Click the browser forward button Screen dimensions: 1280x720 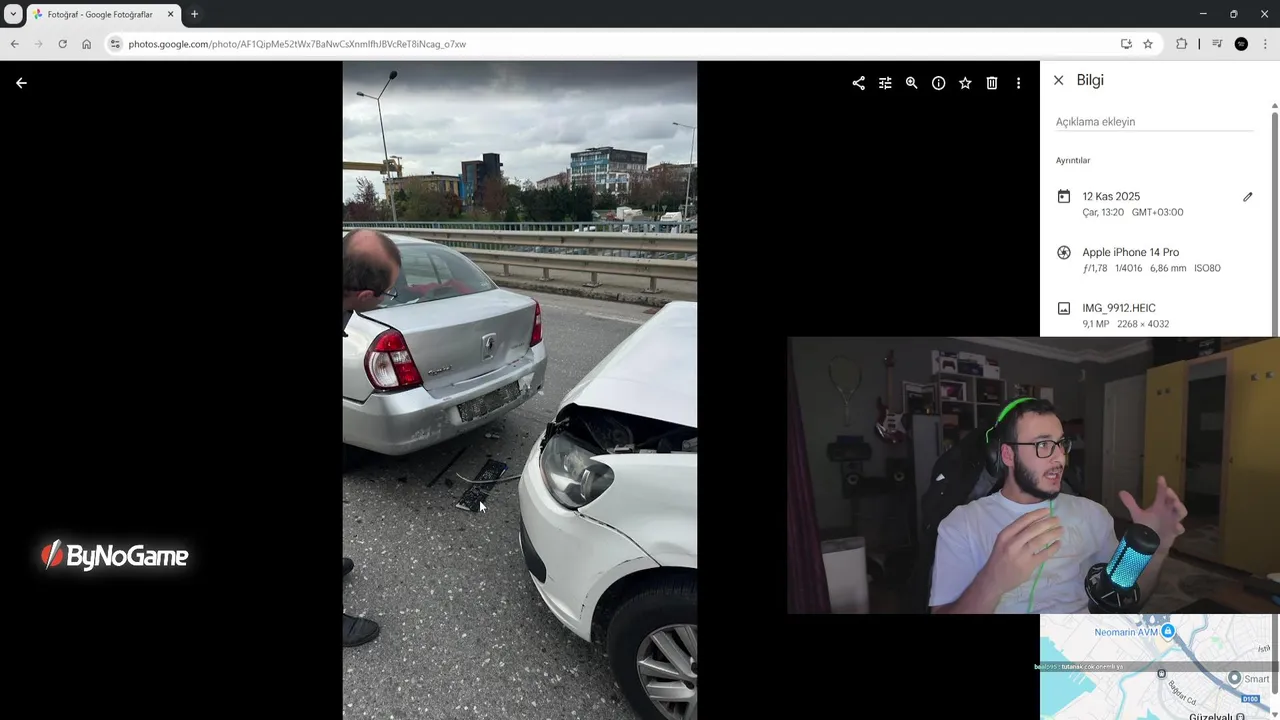tap(39, 44)
